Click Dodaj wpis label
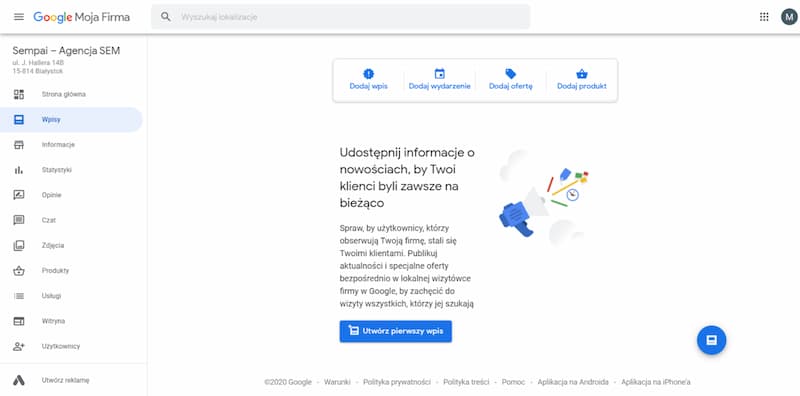The width and height of the screenshot is (800, 396). 368,86
